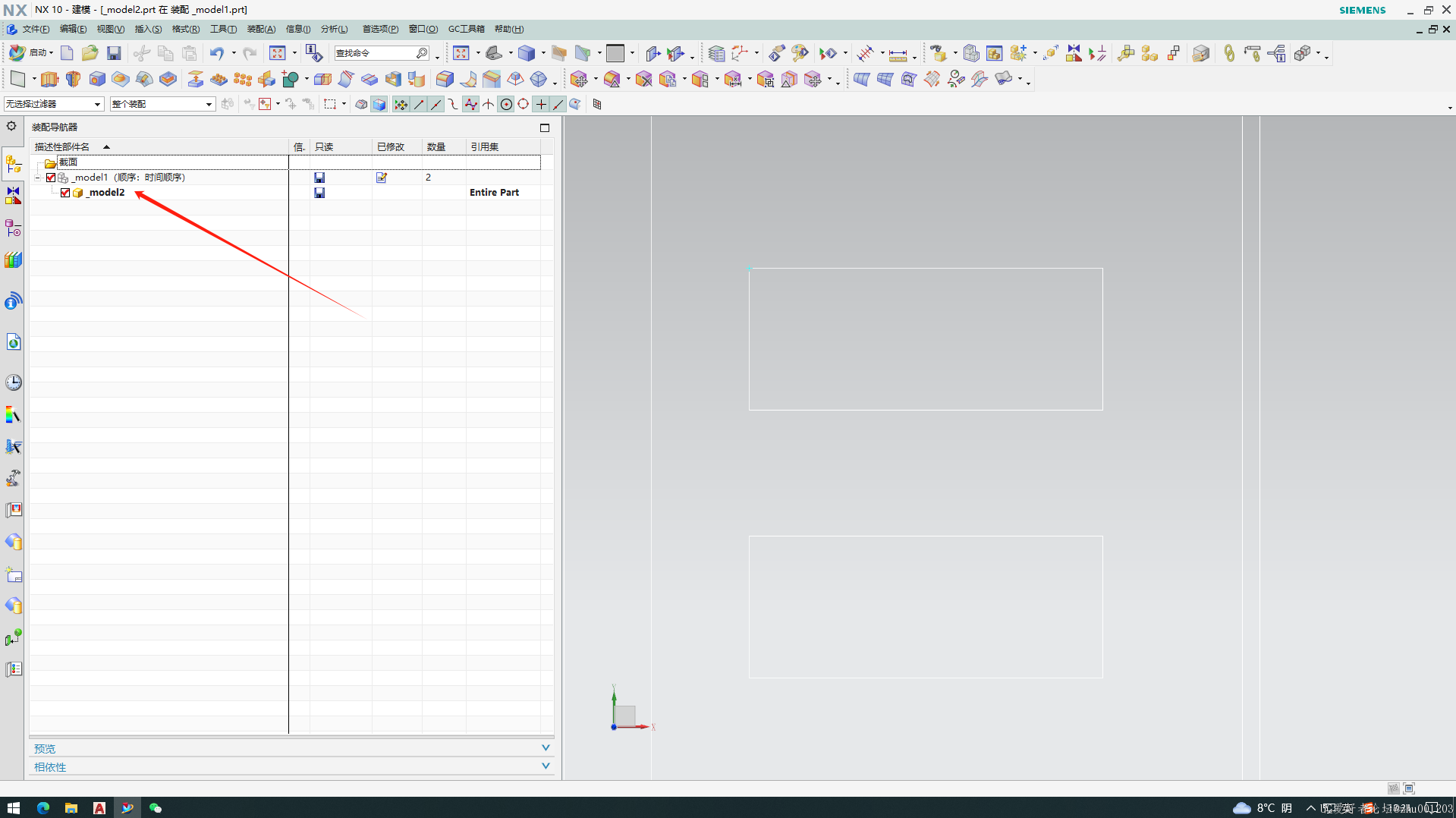Toggle the Point on Curve snap option

click(x=558, y=104)
